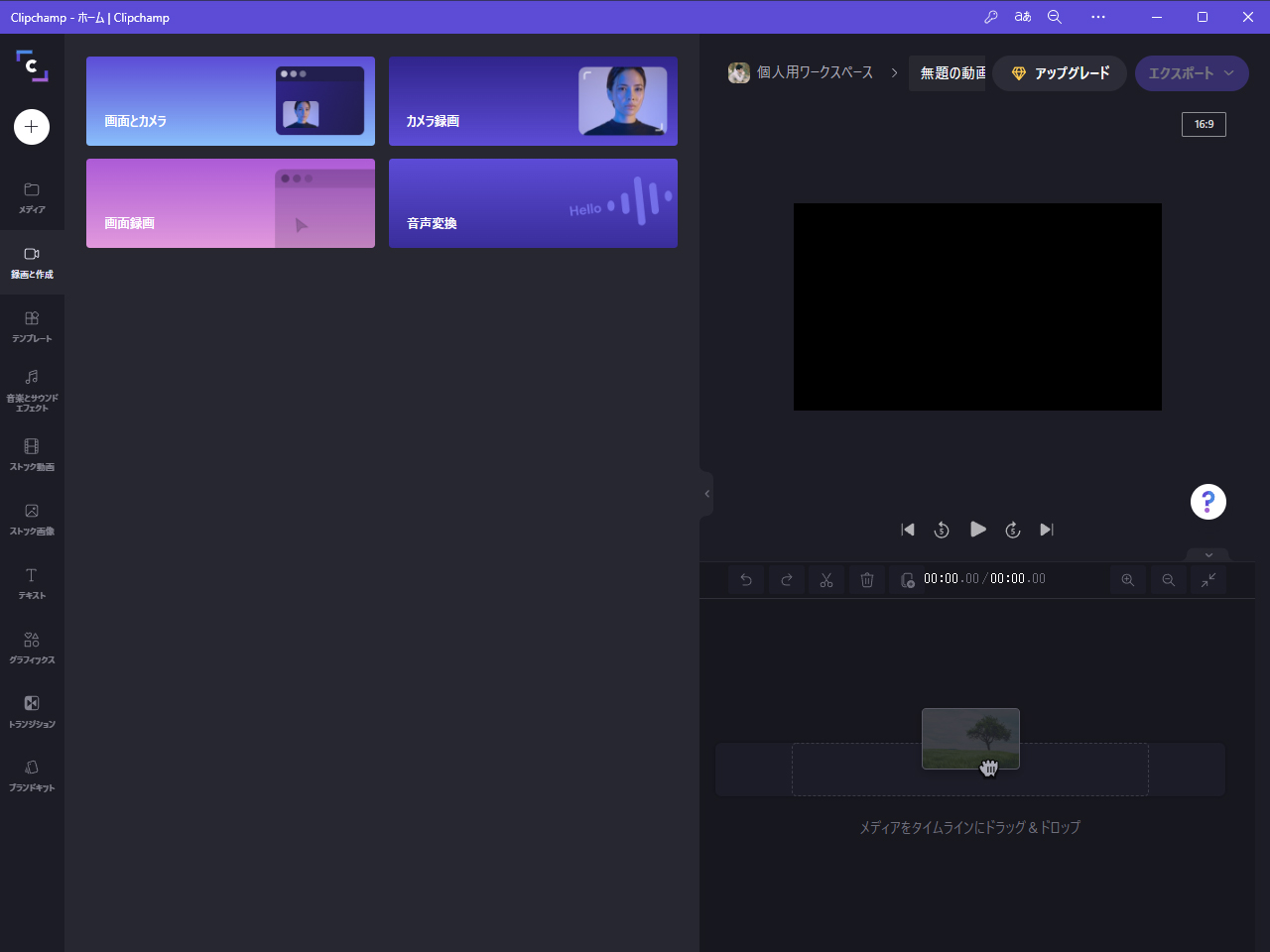This screenshot has width=1270, height=952.
Task: Open the テキスト tool panel
Action: click(32, 584)
